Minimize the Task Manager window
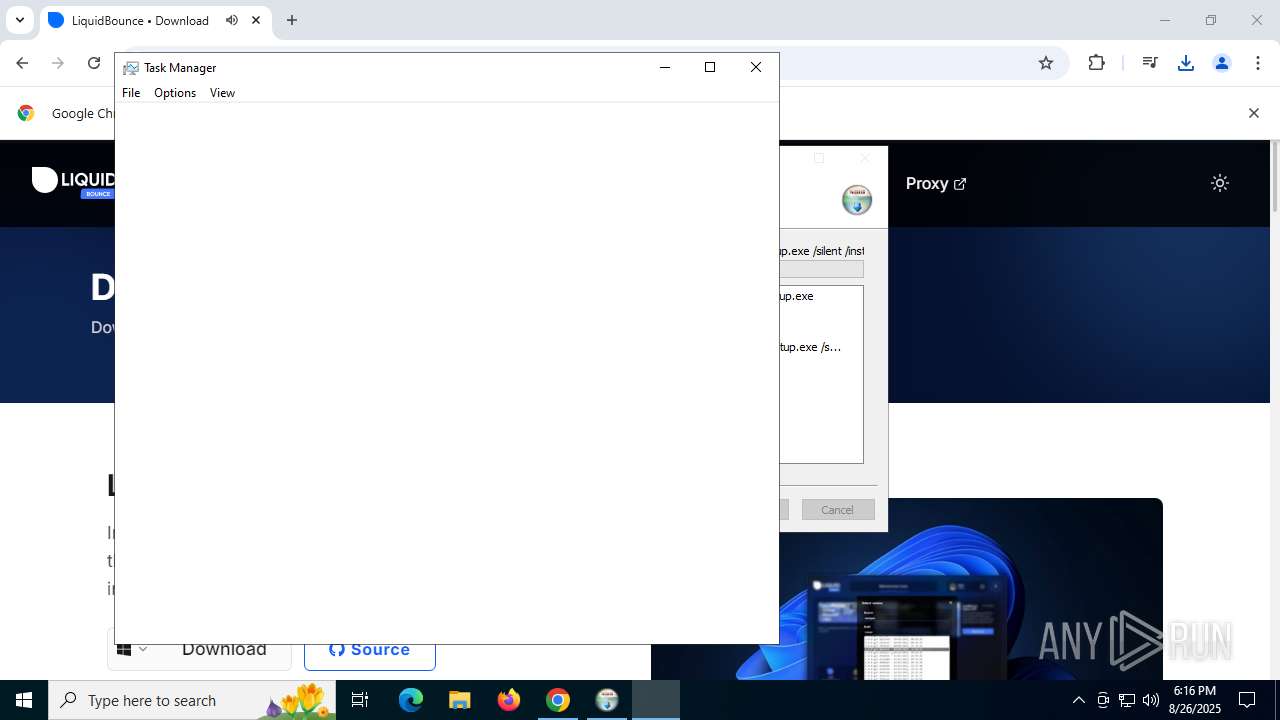 pos(665,67)
